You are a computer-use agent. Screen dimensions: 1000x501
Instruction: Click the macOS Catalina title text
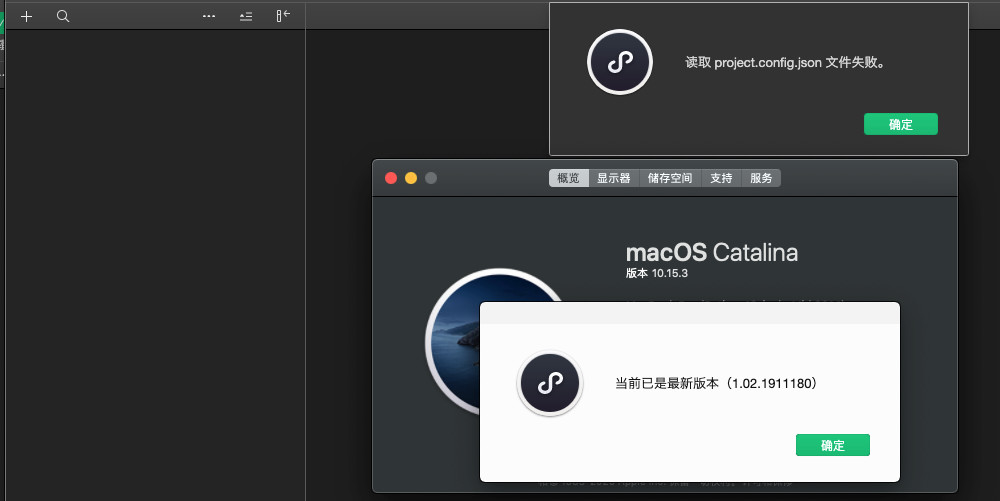tap(712, 252)
